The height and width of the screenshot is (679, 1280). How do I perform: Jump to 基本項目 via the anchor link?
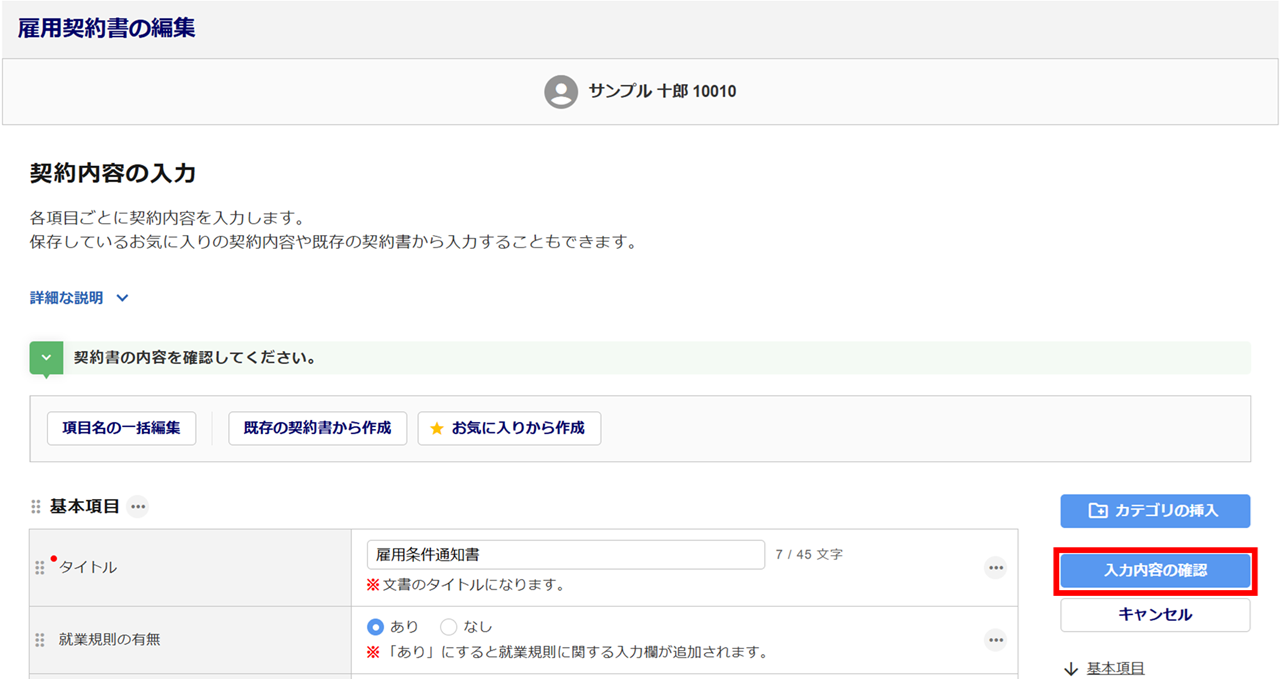(x=1115, y=668)
